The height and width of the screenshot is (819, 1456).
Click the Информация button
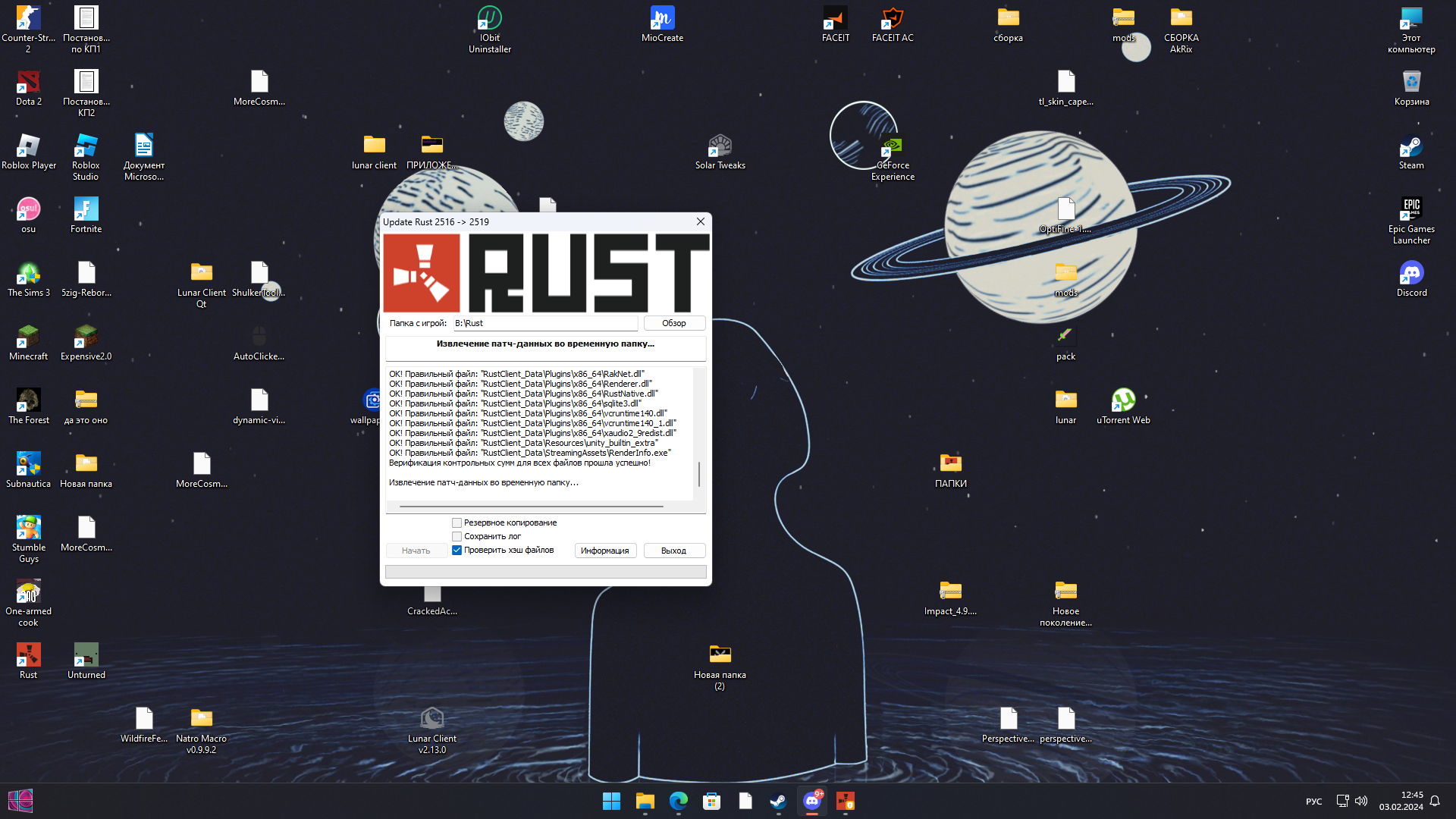point(604,551)
